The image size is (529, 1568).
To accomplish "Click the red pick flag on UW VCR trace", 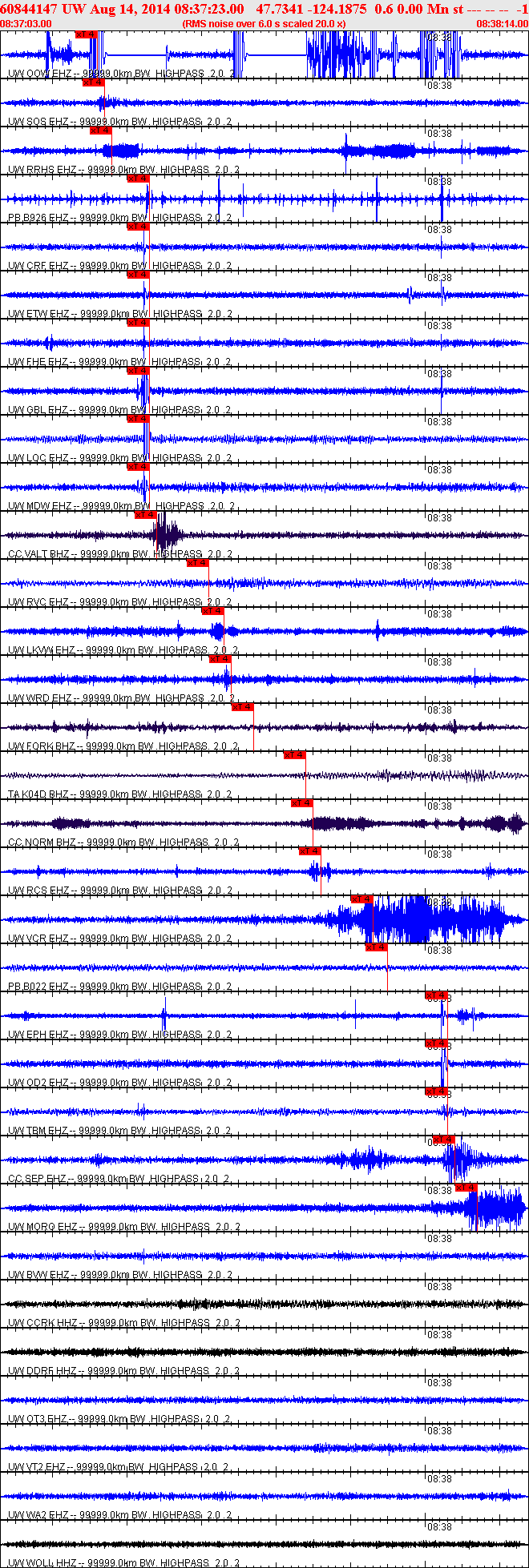I will (x=362, y=899).
